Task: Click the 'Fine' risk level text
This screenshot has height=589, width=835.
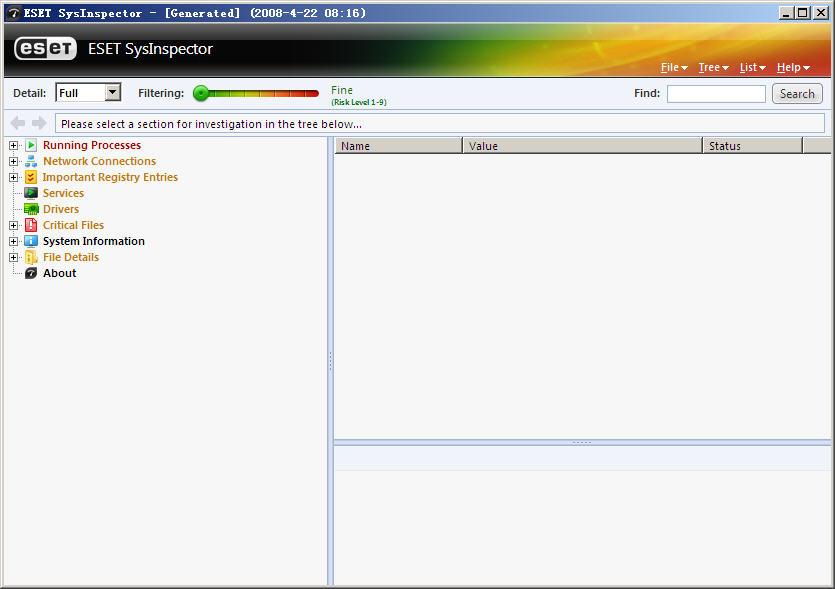Action: [x=342, y=90]
